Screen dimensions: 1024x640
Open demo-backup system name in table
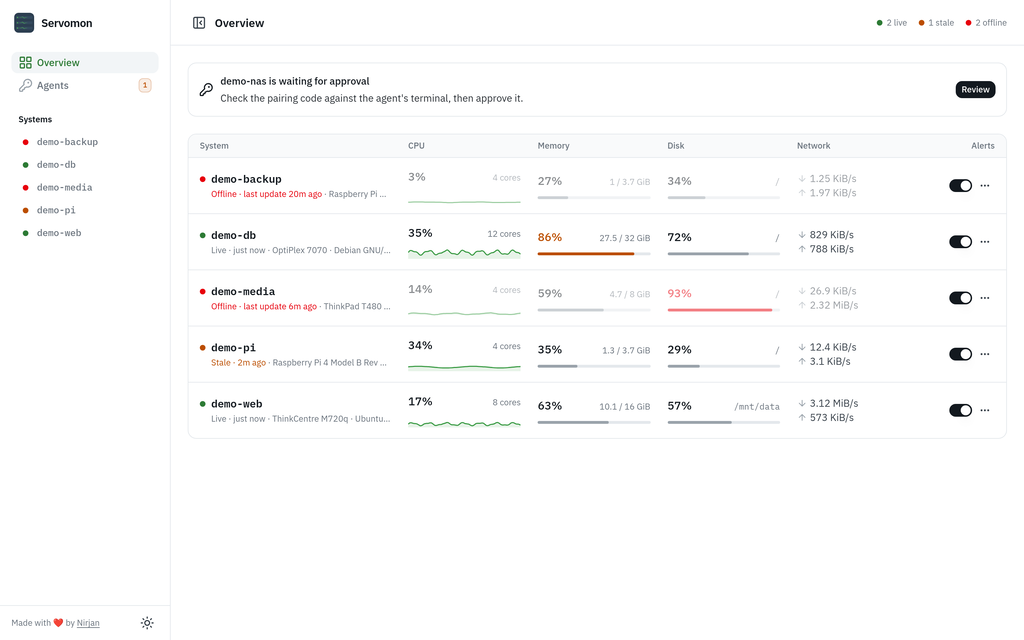(246, 179)
